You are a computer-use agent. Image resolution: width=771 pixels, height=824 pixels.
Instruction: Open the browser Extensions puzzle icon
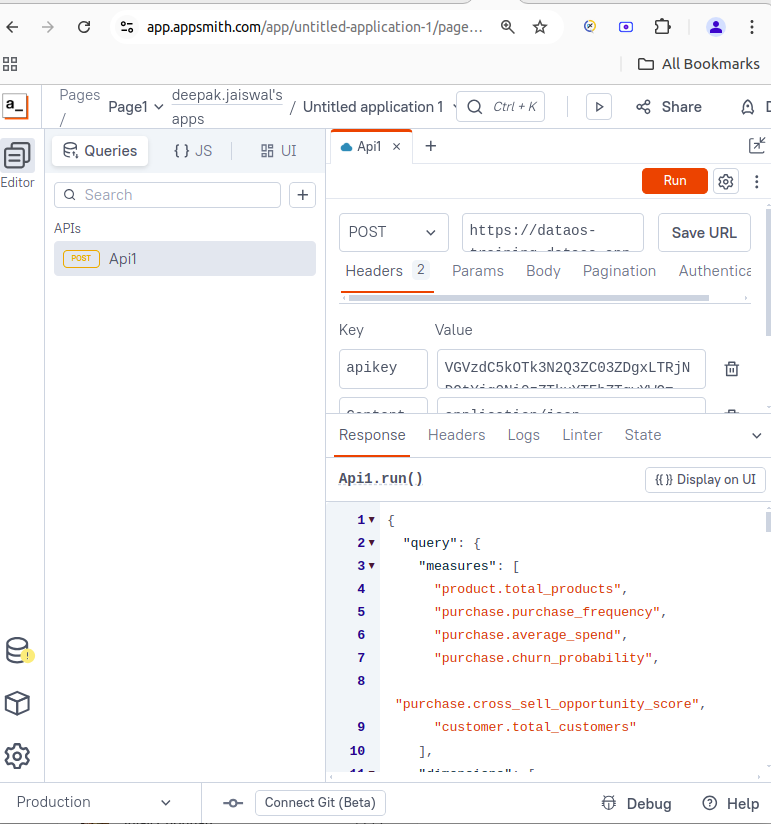coord(662,27)
